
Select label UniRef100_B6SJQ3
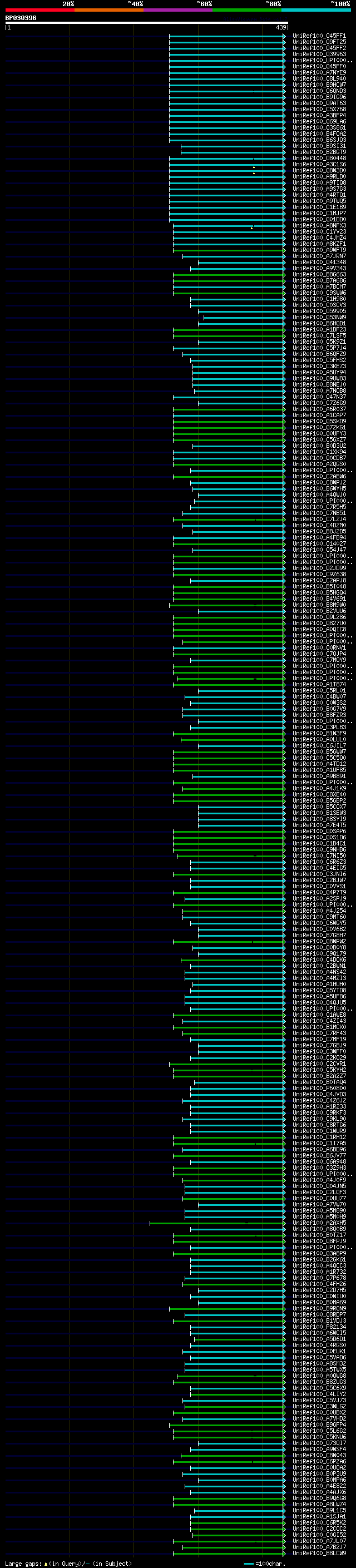[319, 140]
